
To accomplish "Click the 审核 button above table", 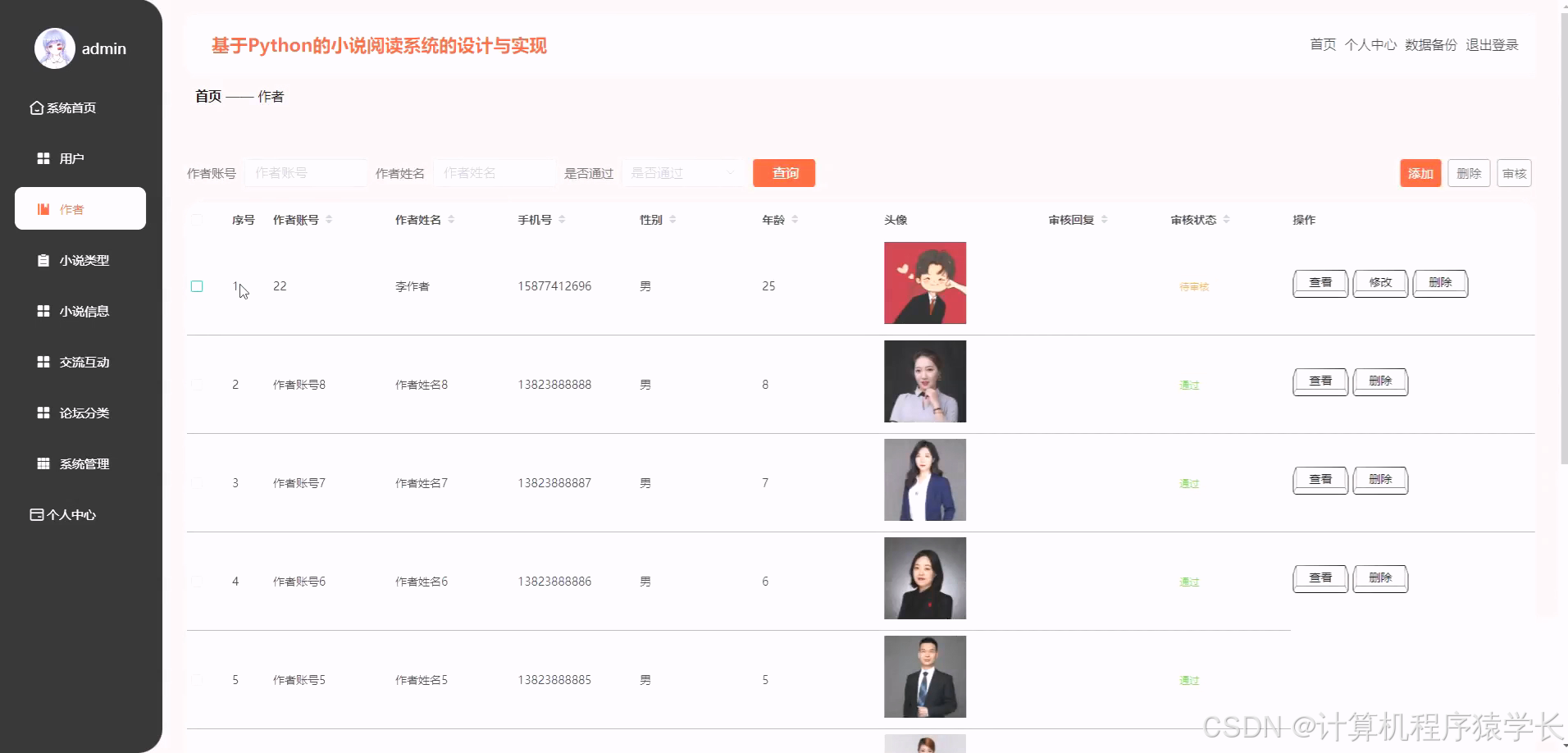I will (1514, 173).
